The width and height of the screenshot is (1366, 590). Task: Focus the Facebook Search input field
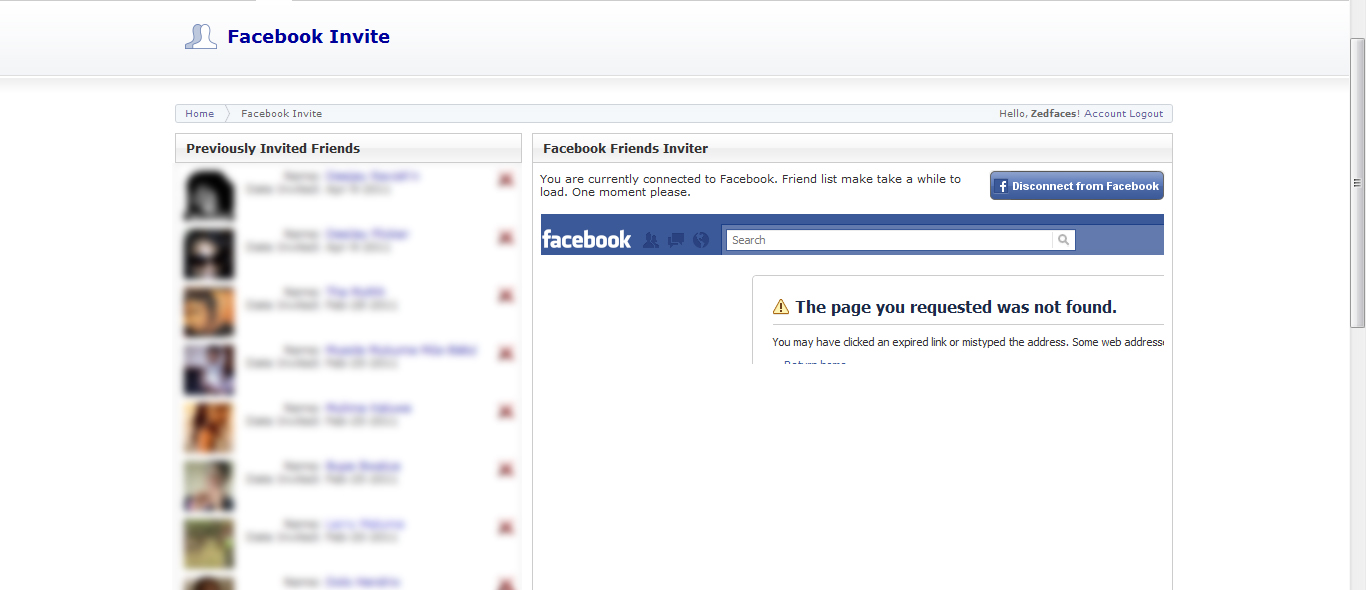(889, 240)
